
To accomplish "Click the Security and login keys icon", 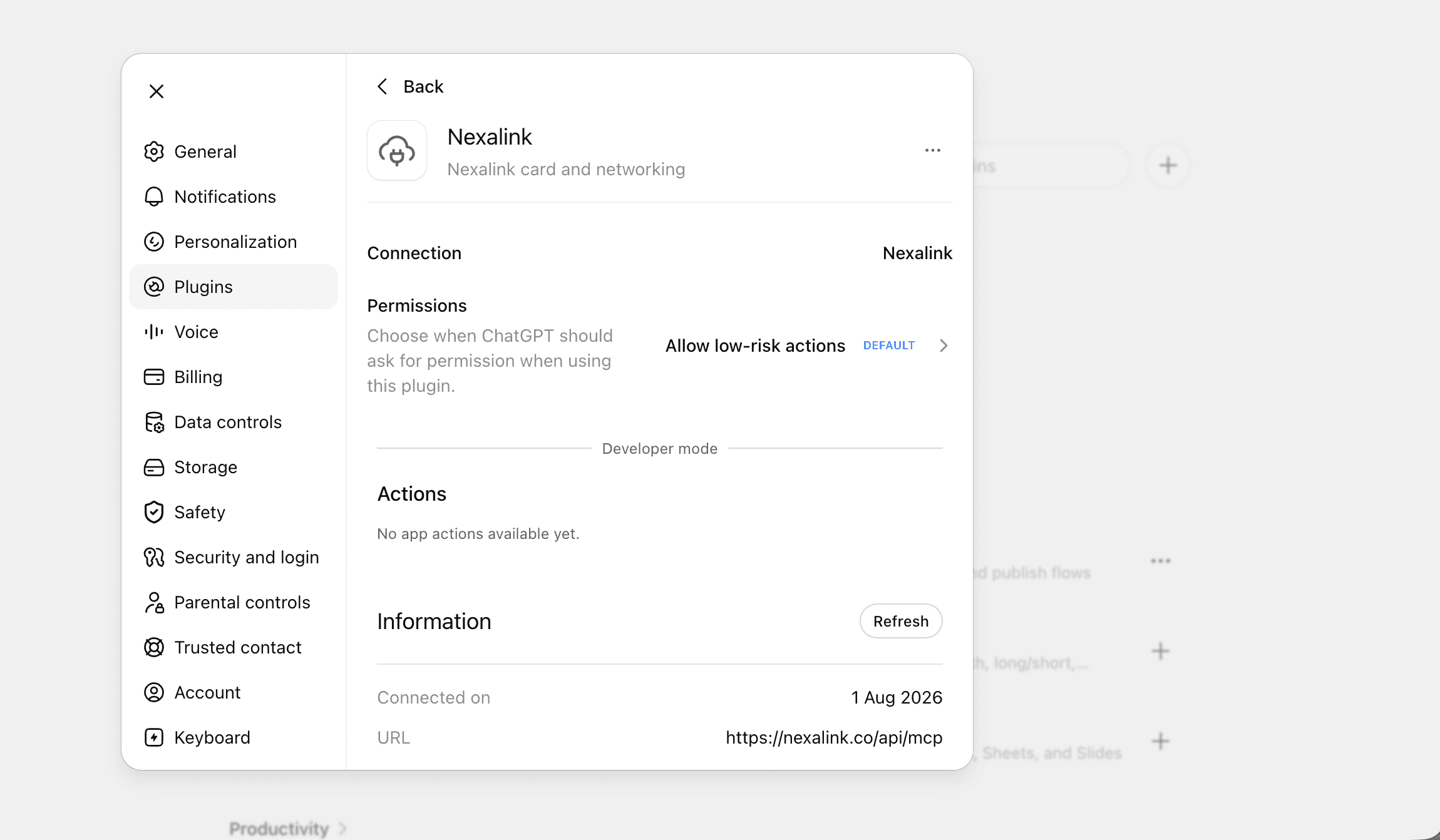I will [154, 557].
